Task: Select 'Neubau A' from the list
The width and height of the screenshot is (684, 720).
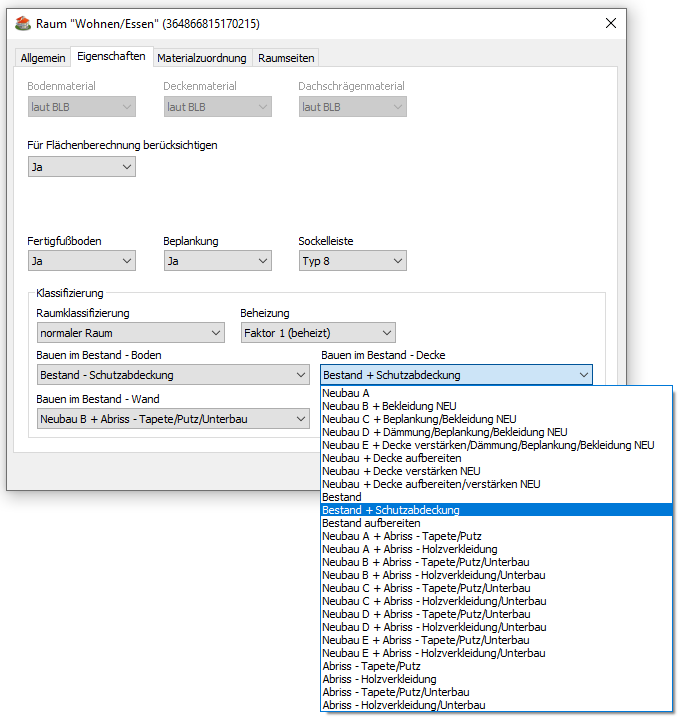Action: click(x=346, y=394)
